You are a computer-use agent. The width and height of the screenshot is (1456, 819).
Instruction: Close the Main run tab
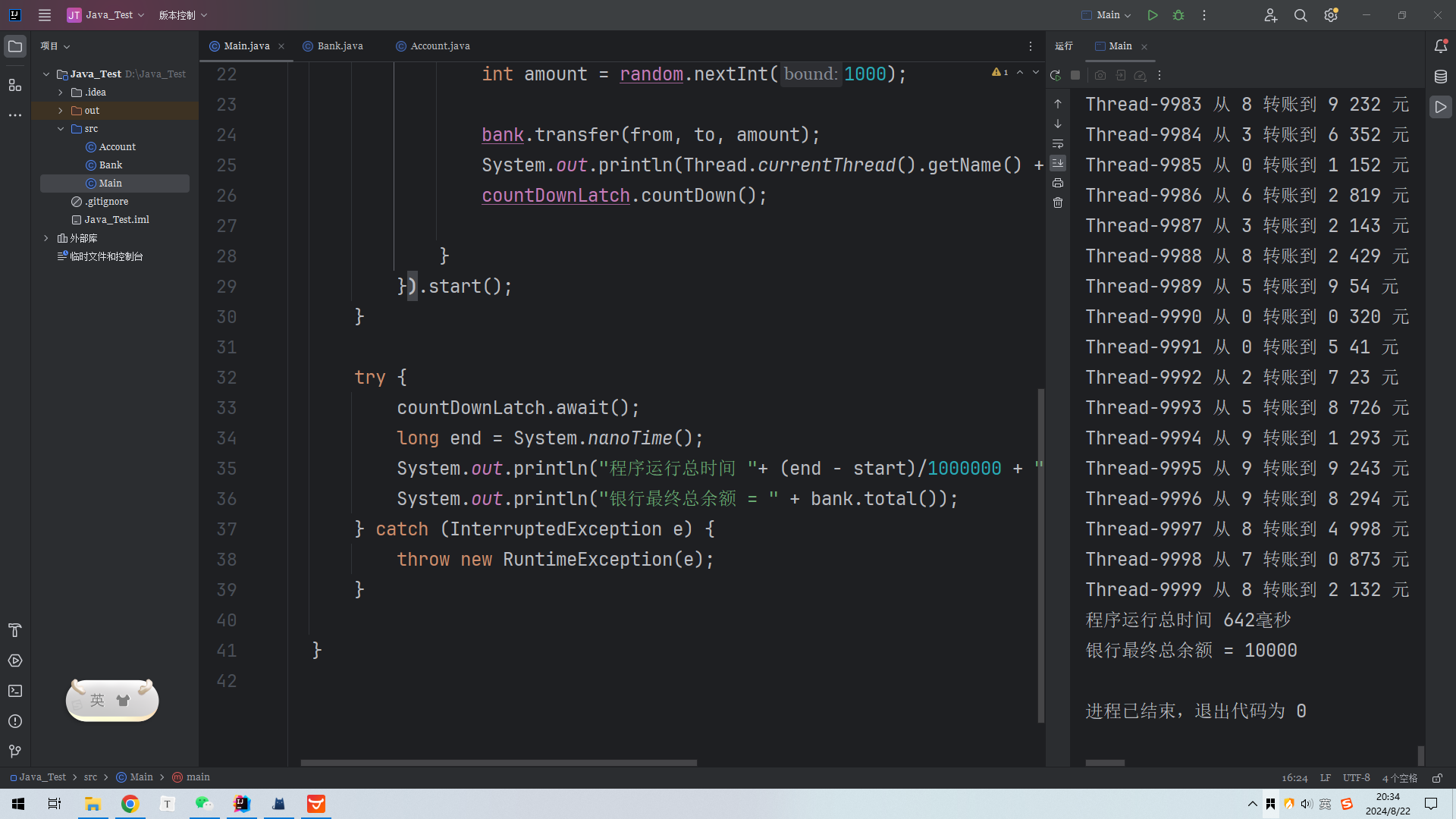1144,47
